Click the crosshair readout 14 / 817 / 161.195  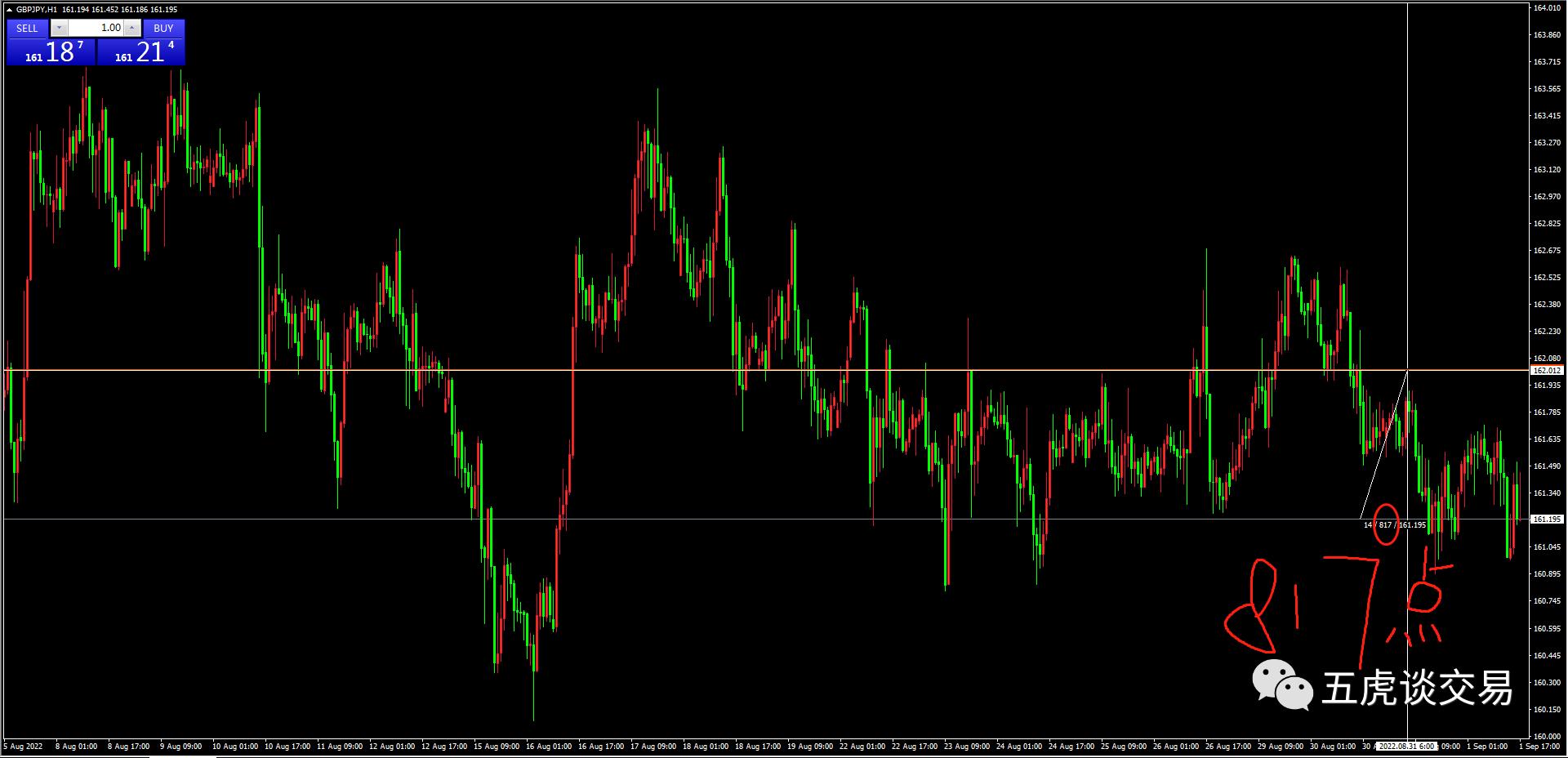click(1395, 525)
